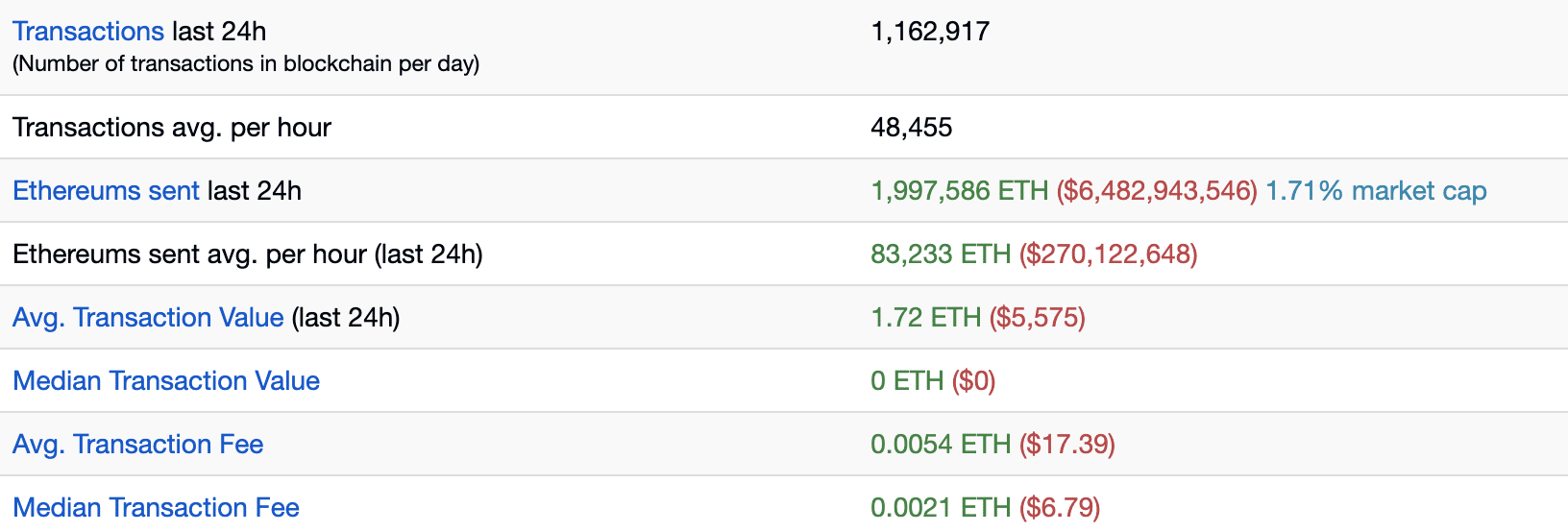Image resolution: width=1568 pixels, height=532 pixels.
Task: Click the 1.71% market cap link
Action: pyautogui.click(x=1376, y=191)
